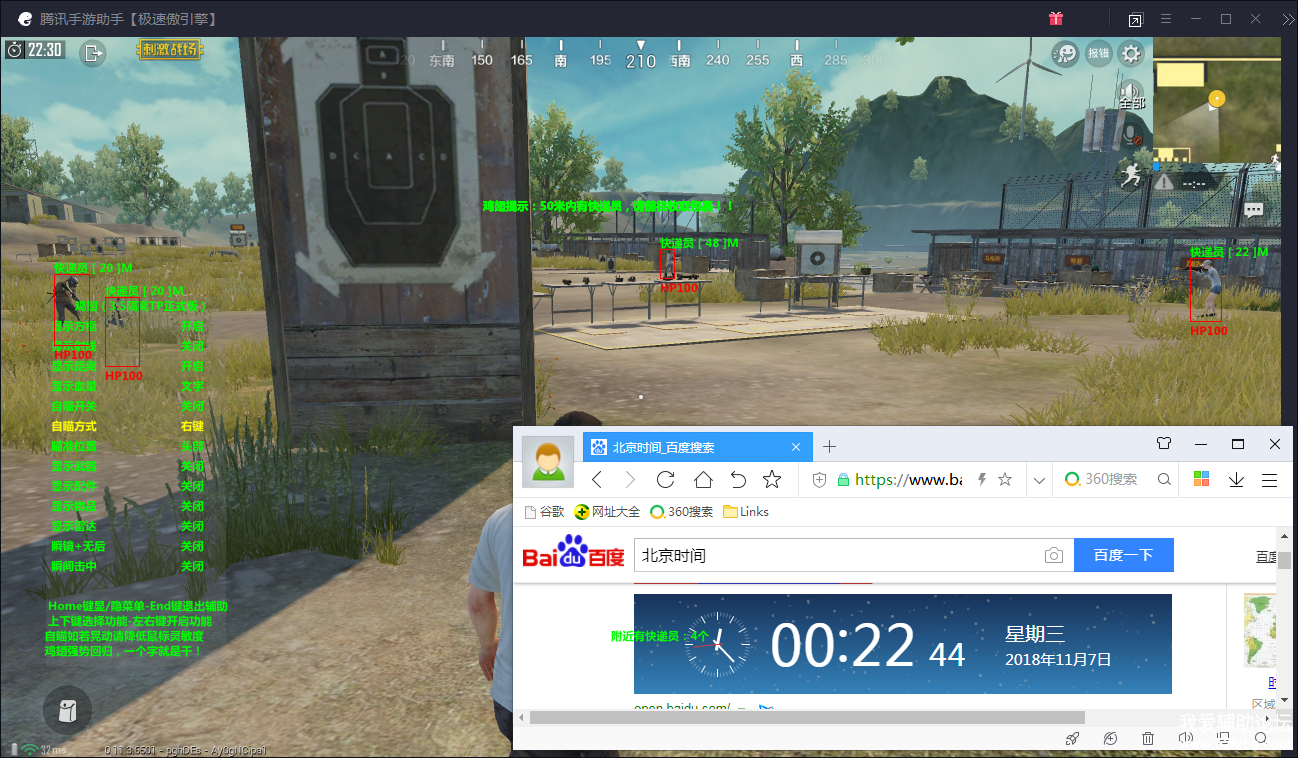The image size is (1298, 758).
Task: Open a new browser tab
Action: click(x=829, y=446)
